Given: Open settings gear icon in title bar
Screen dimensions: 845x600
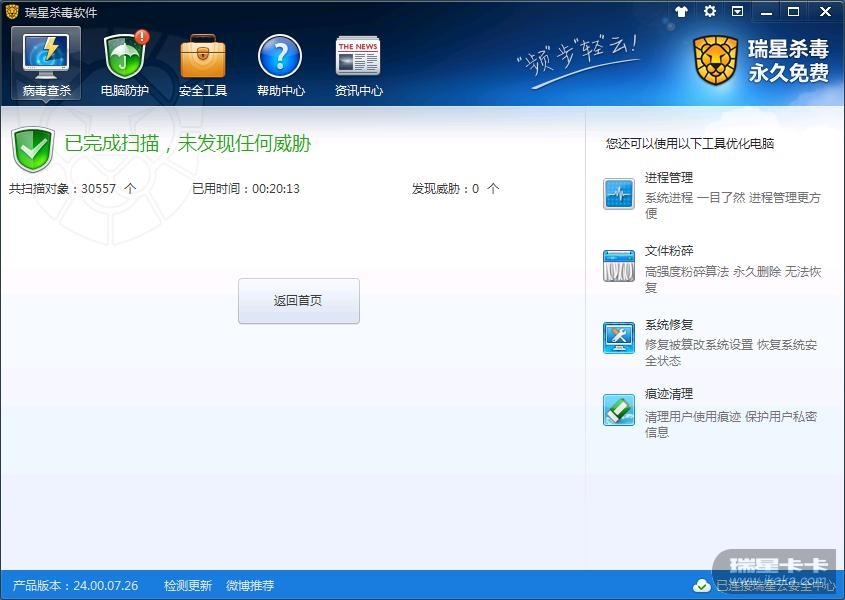Looking at the screenshot, I should click(710, 11).
